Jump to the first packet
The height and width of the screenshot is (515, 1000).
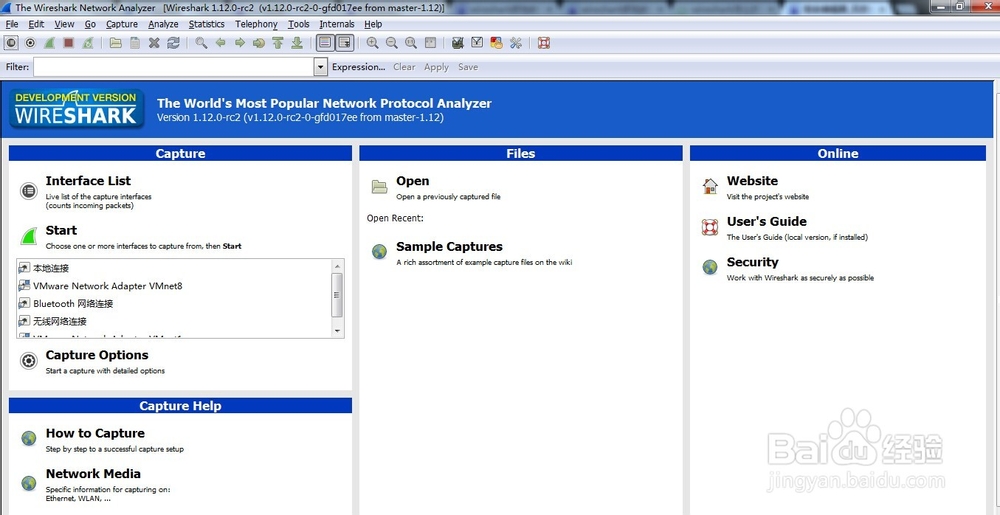tap(277, 43)
